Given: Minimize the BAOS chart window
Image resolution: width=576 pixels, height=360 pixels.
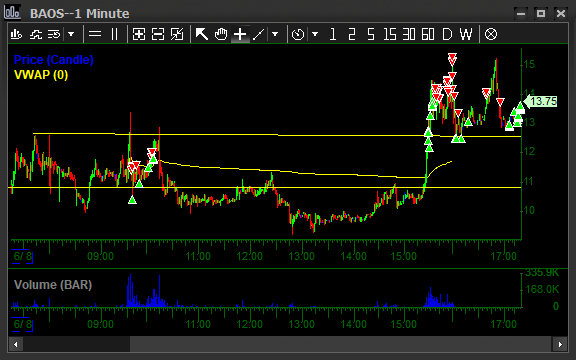Looking at the screenshot, I should (521, 14).
